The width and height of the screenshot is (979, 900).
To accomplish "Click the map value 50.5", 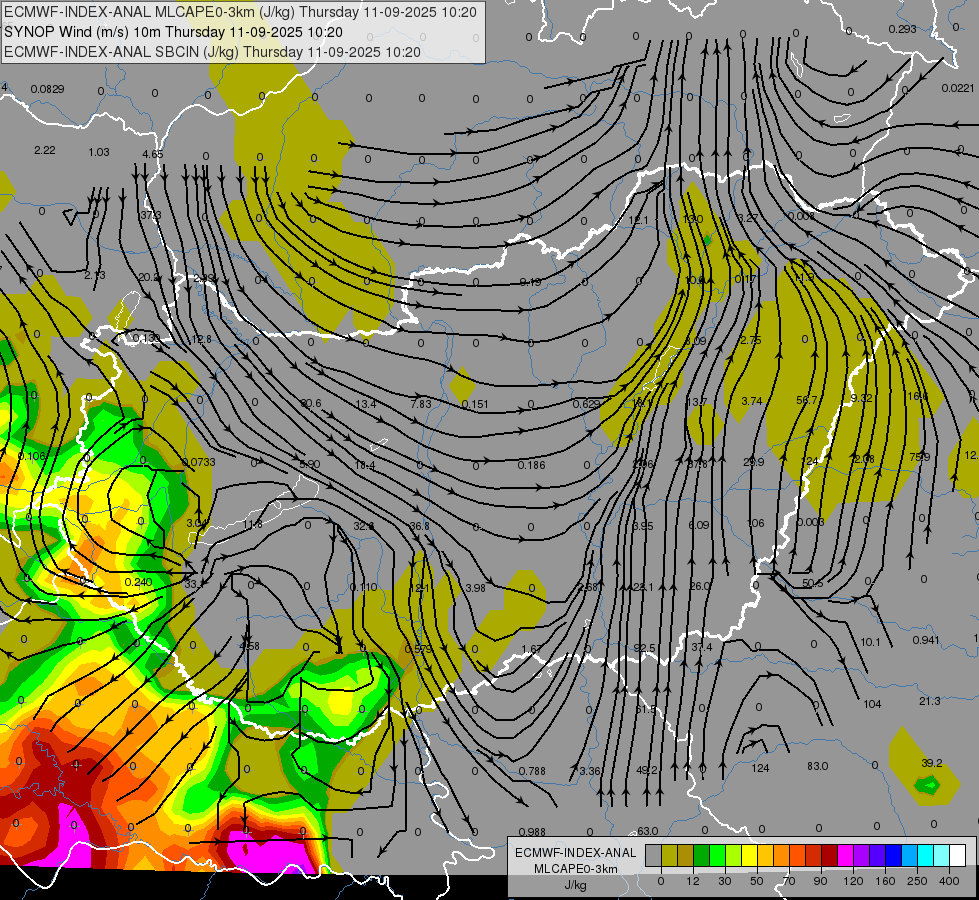I will click(813, 583).
